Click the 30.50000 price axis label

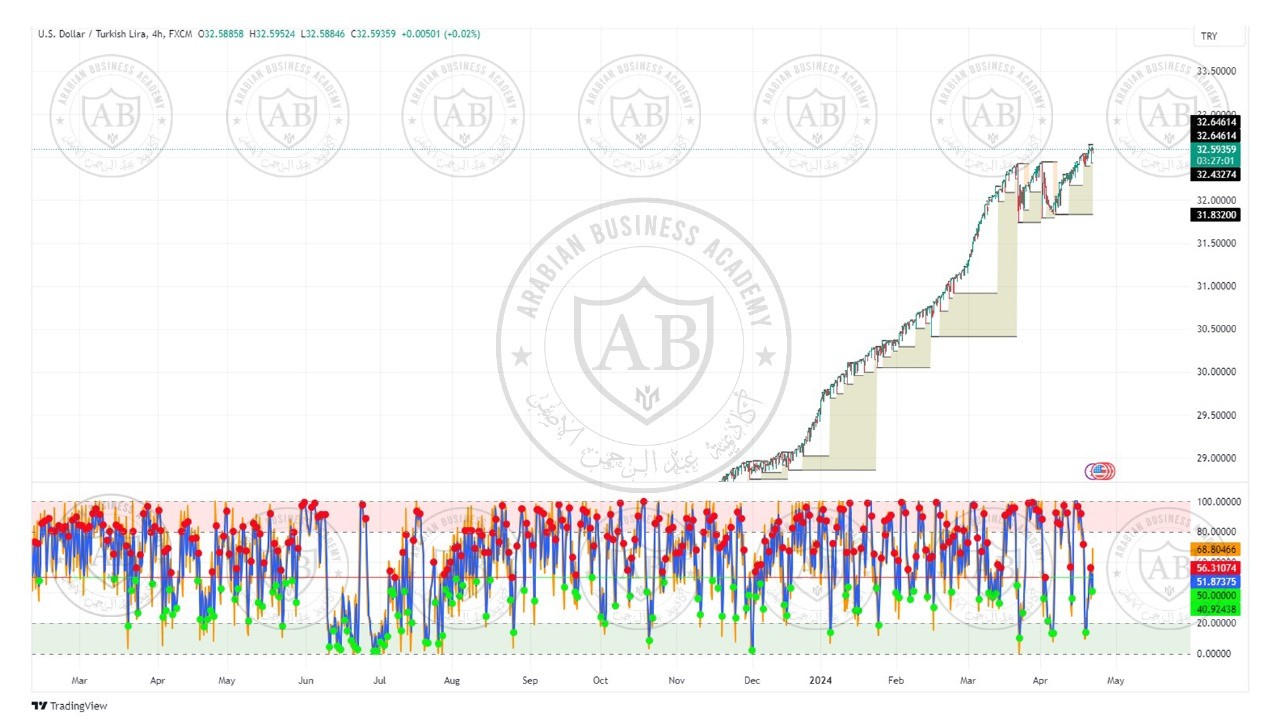point(1218,329)
